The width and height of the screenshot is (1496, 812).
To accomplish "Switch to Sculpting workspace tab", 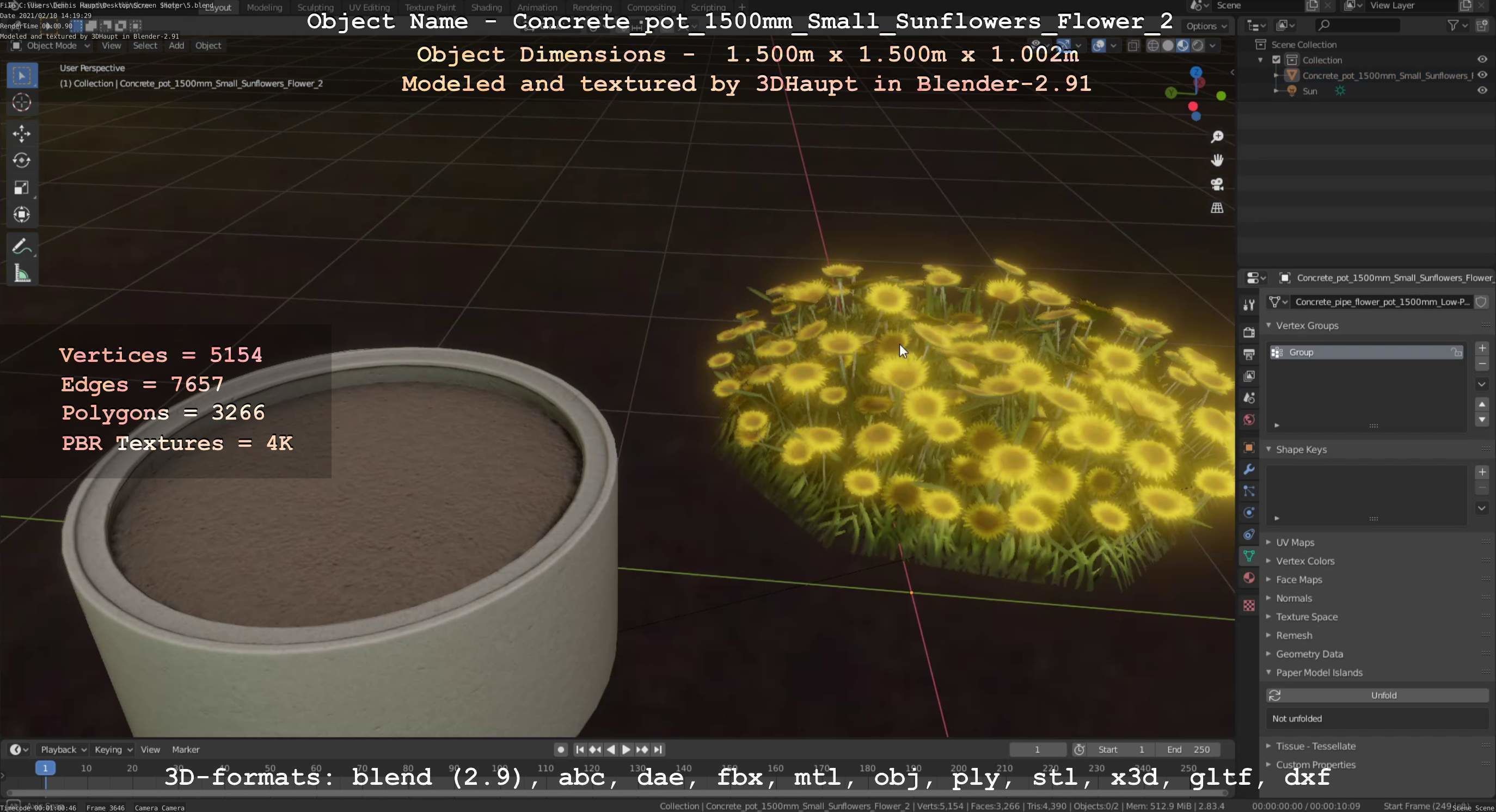I will point(315,8).
